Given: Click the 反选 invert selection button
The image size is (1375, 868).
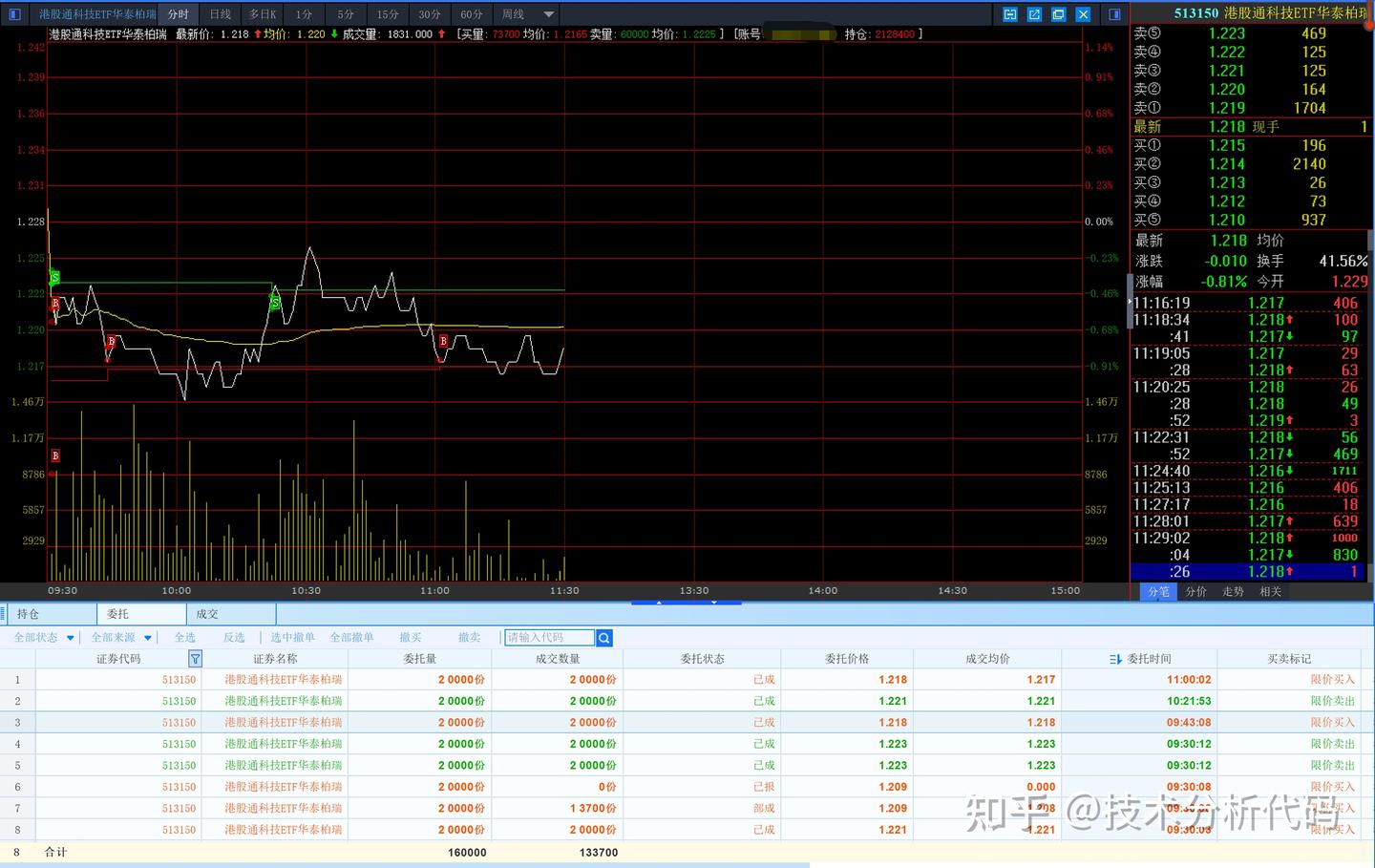Looking at the screenshot, I should pos(234,638).
